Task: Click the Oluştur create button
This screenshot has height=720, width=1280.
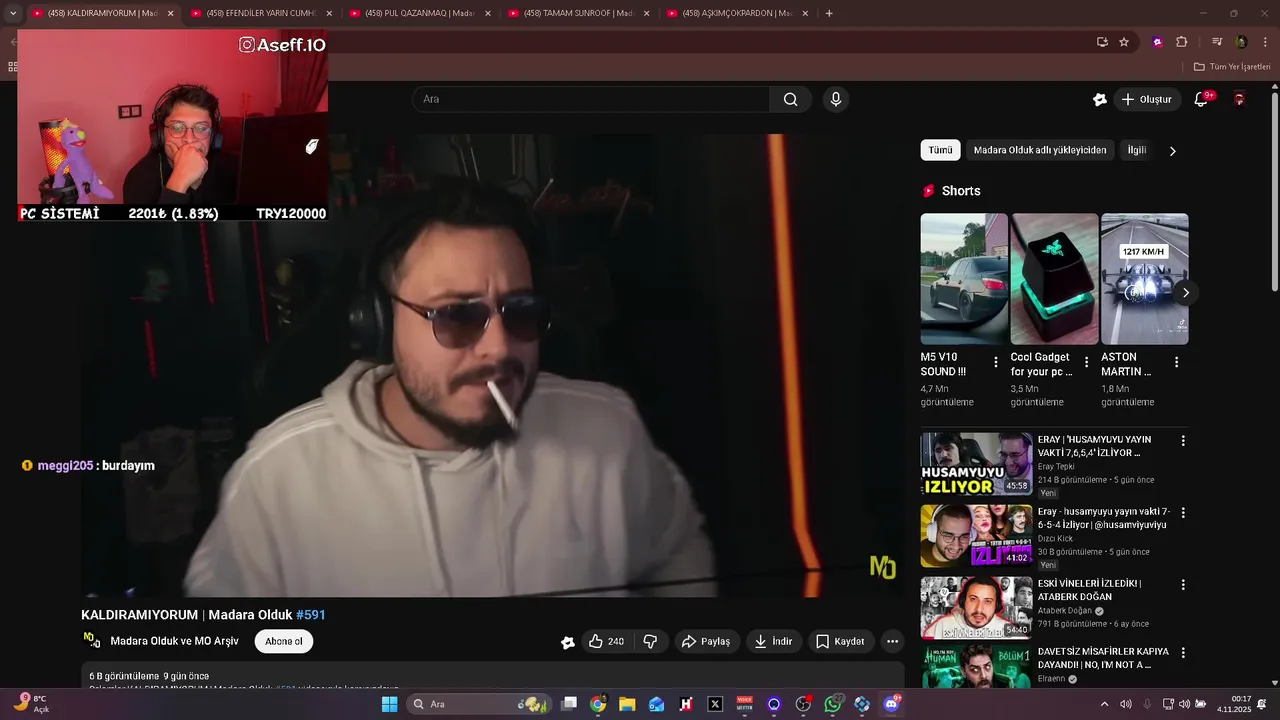Action: tap(1146, 99)
